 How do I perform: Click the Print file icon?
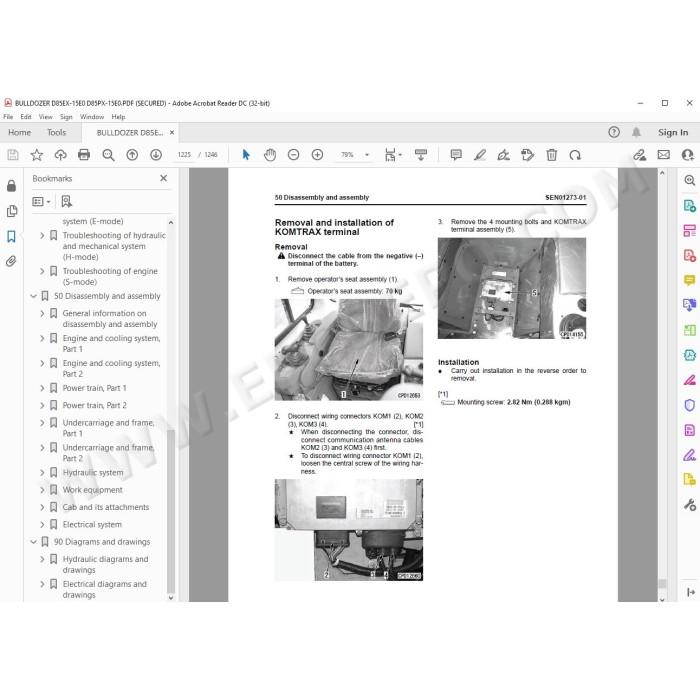84,155
